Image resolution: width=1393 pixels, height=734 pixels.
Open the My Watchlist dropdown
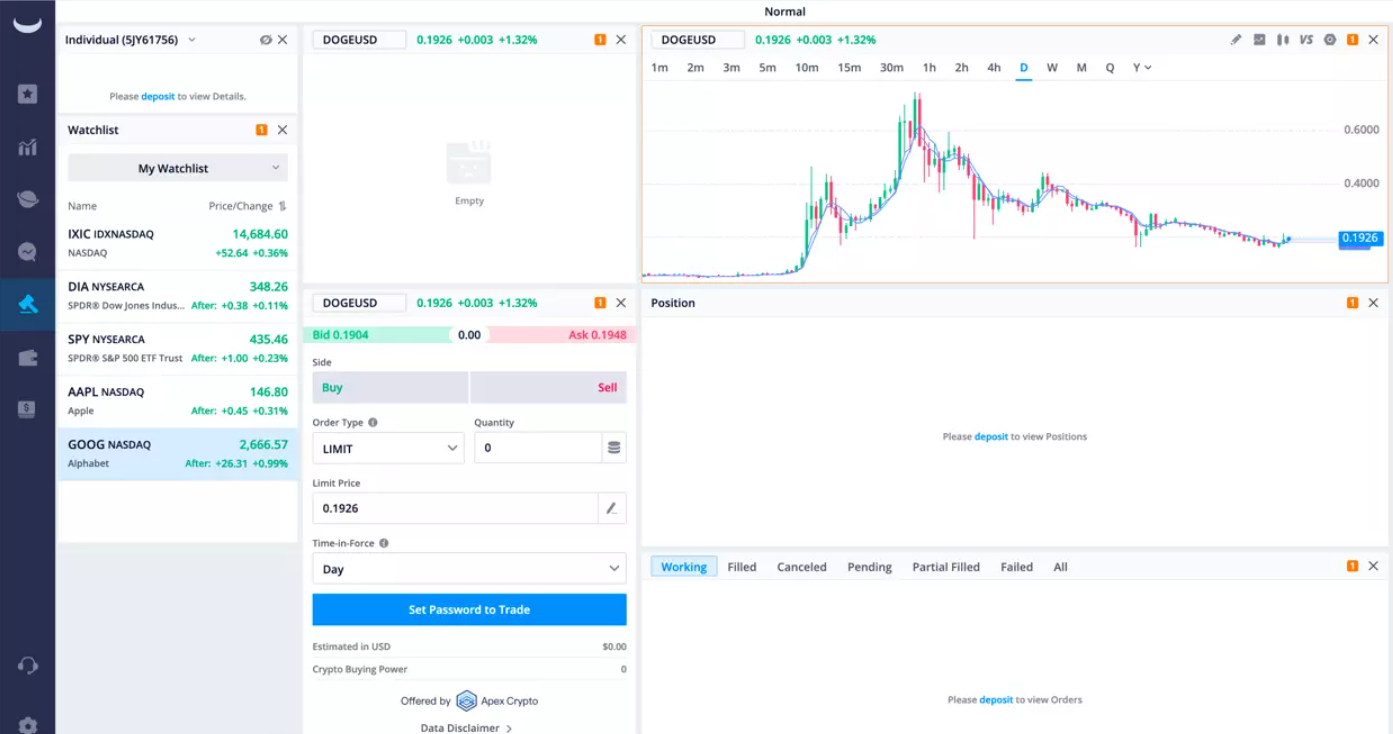177,168
